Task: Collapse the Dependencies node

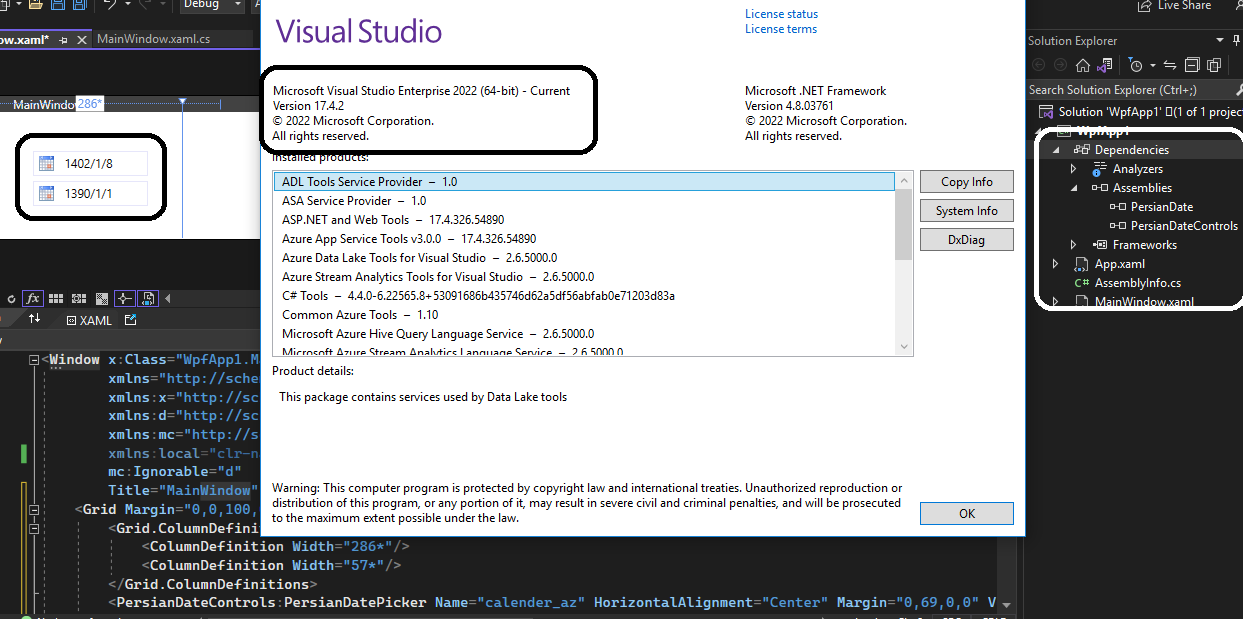Action: coord(1056,150)
